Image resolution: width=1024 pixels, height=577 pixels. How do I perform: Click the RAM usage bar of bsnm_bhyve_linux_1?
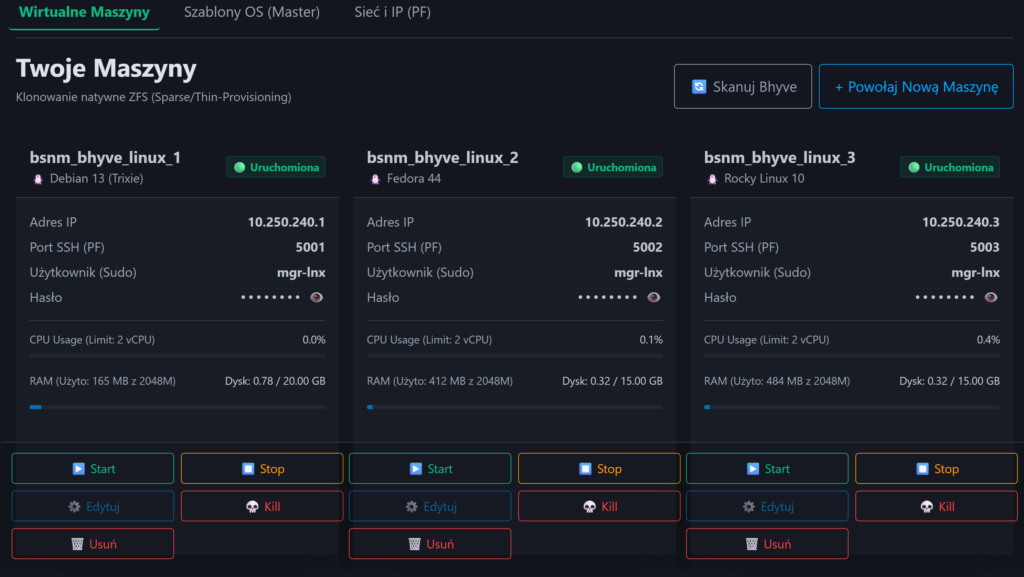177,407
